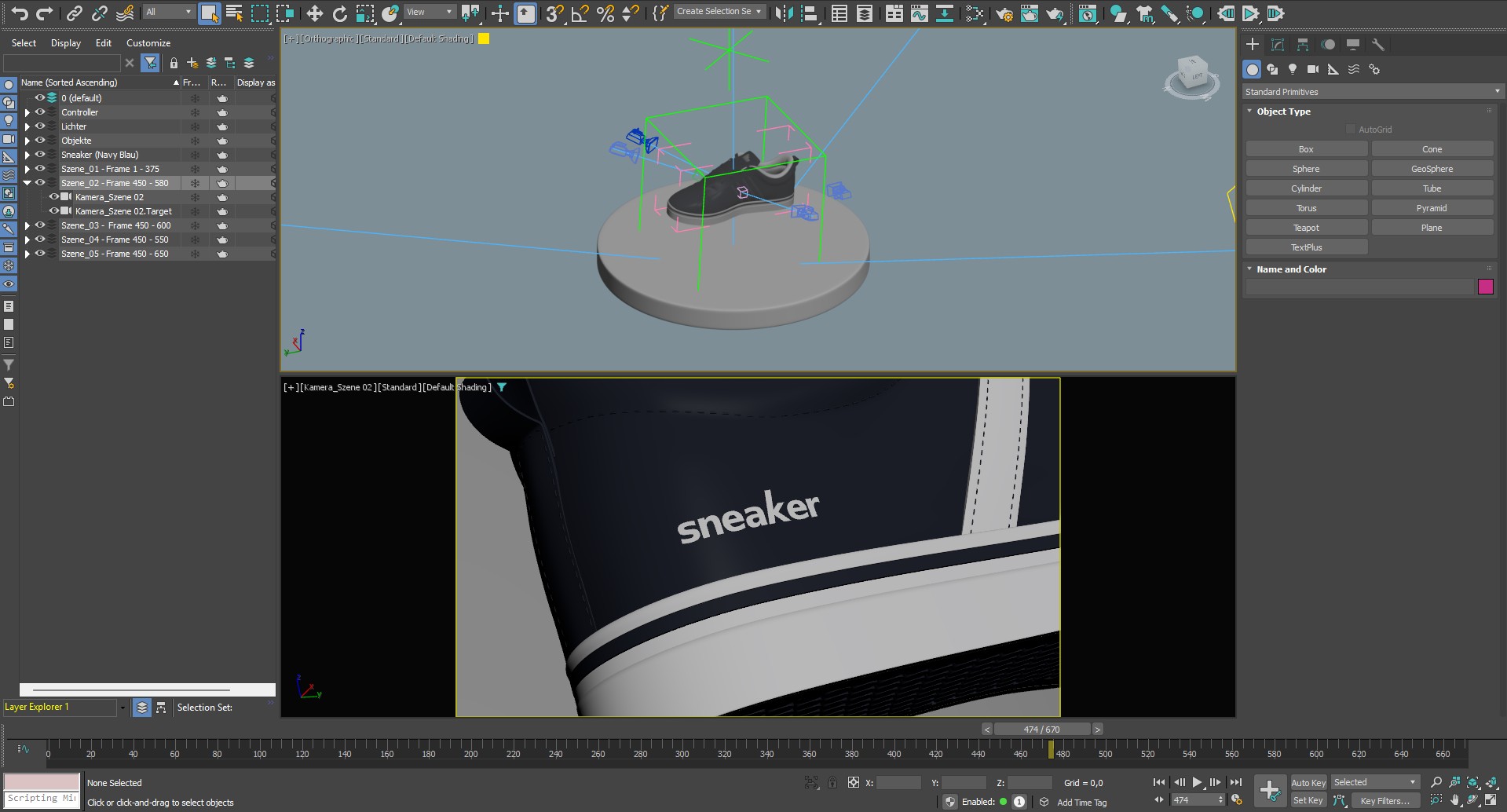
Task: Expand the Szene_03 - Frame 450 - 600 layer
Action: (27, 225)
